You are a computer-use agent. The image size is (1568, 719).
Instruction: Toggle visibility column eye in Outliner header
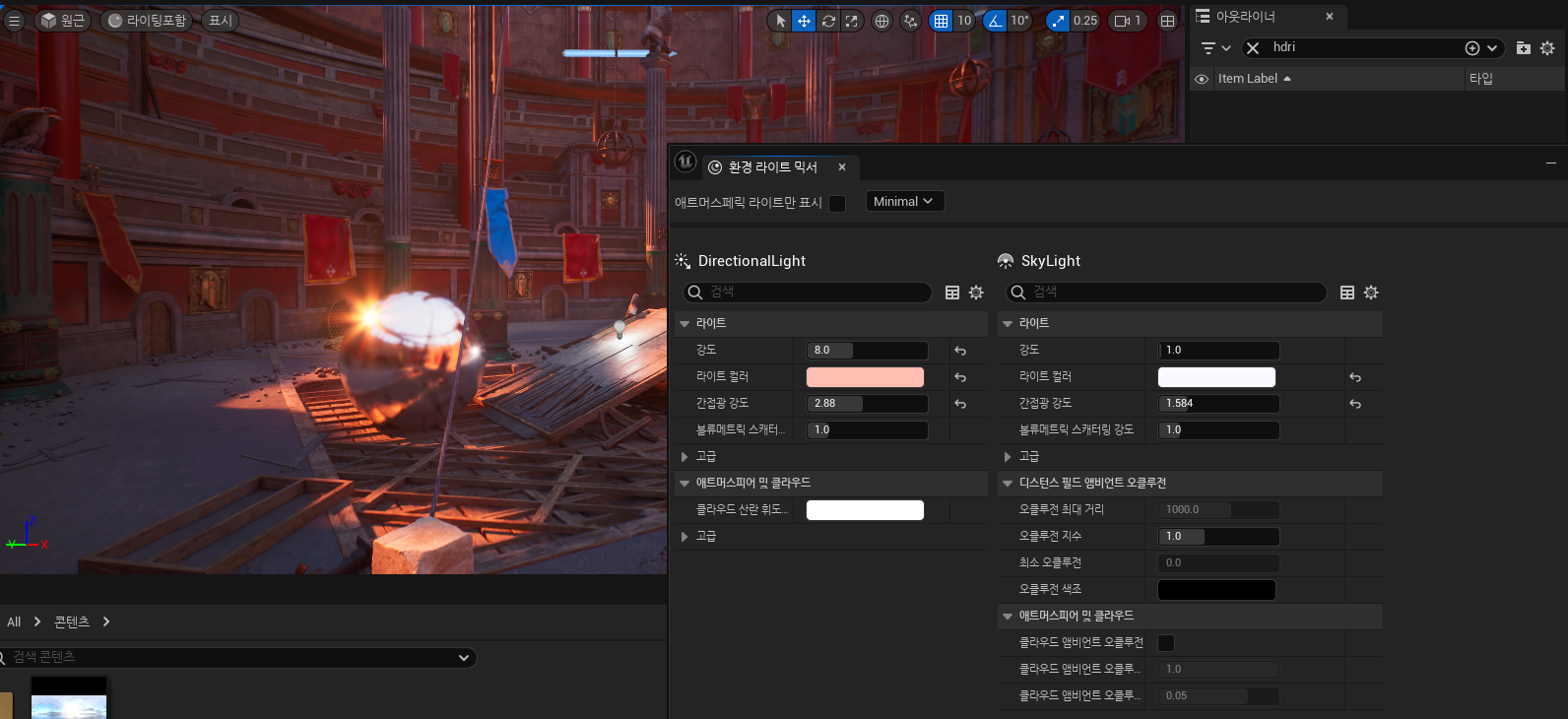point(1202,79)
